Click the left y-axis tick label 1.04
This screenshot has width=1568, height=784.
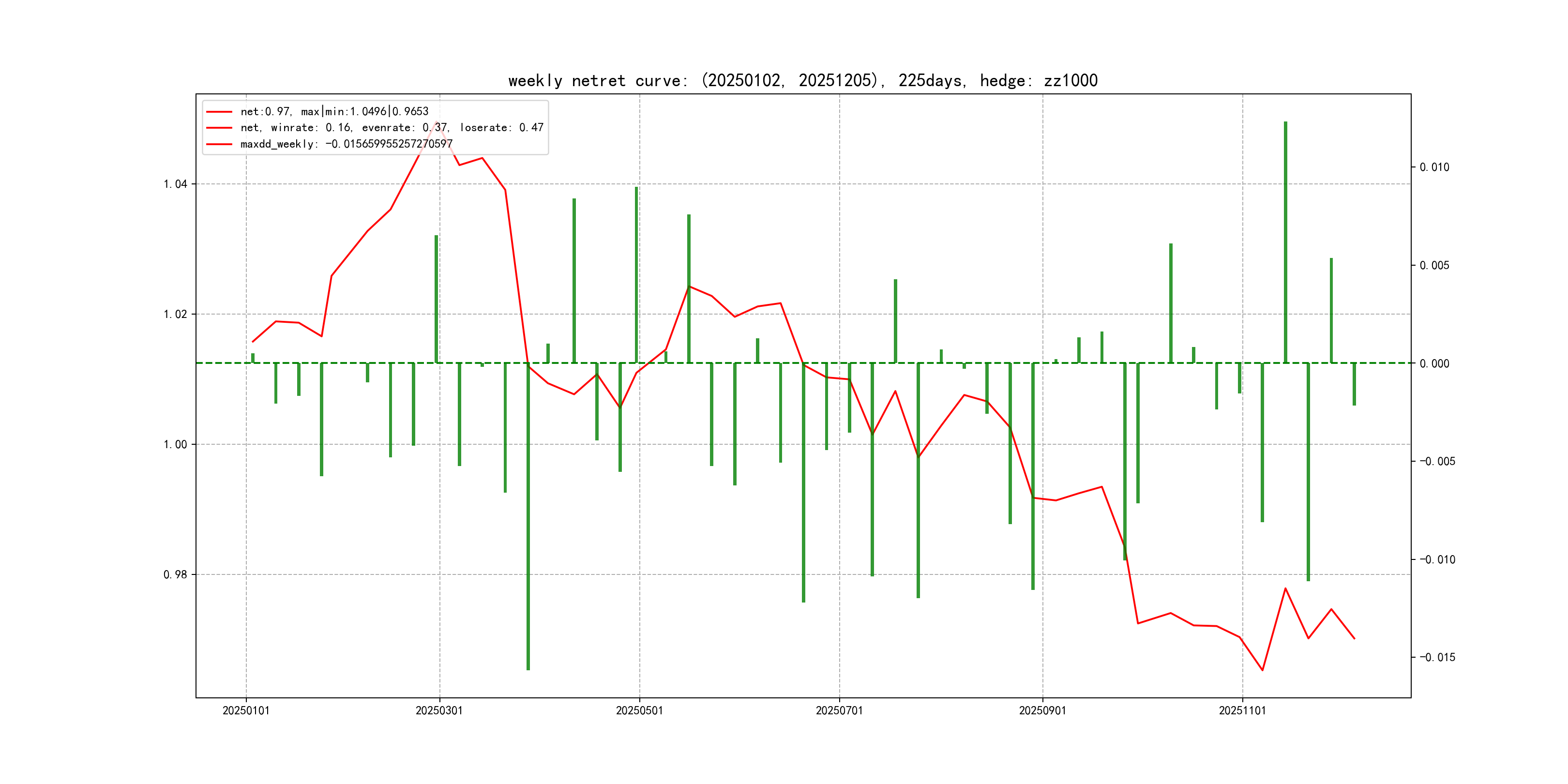click(x=175, y=184)
